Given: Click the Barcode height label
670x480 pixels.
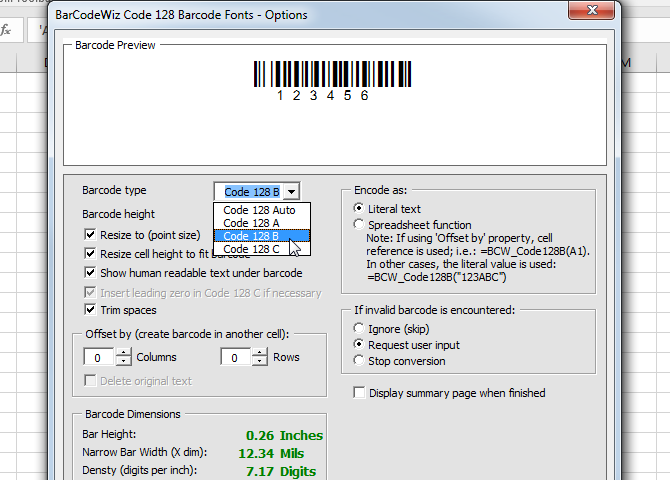Looking at the screenshot, I should tap(118, 214).
